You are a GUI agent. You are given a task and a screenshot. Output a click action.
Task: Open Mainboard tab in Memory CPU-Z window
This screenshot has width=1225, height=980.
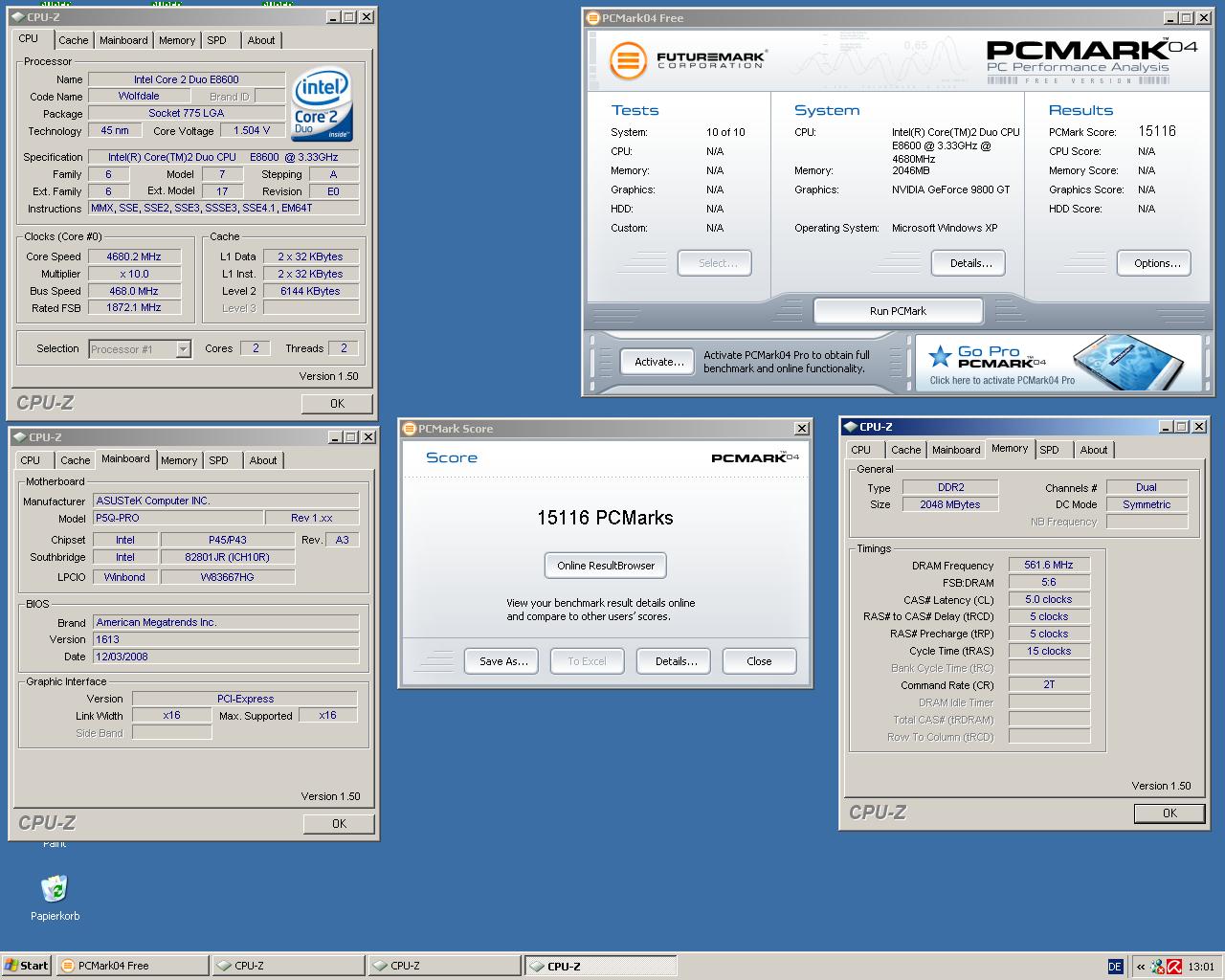tap(956, 450)
